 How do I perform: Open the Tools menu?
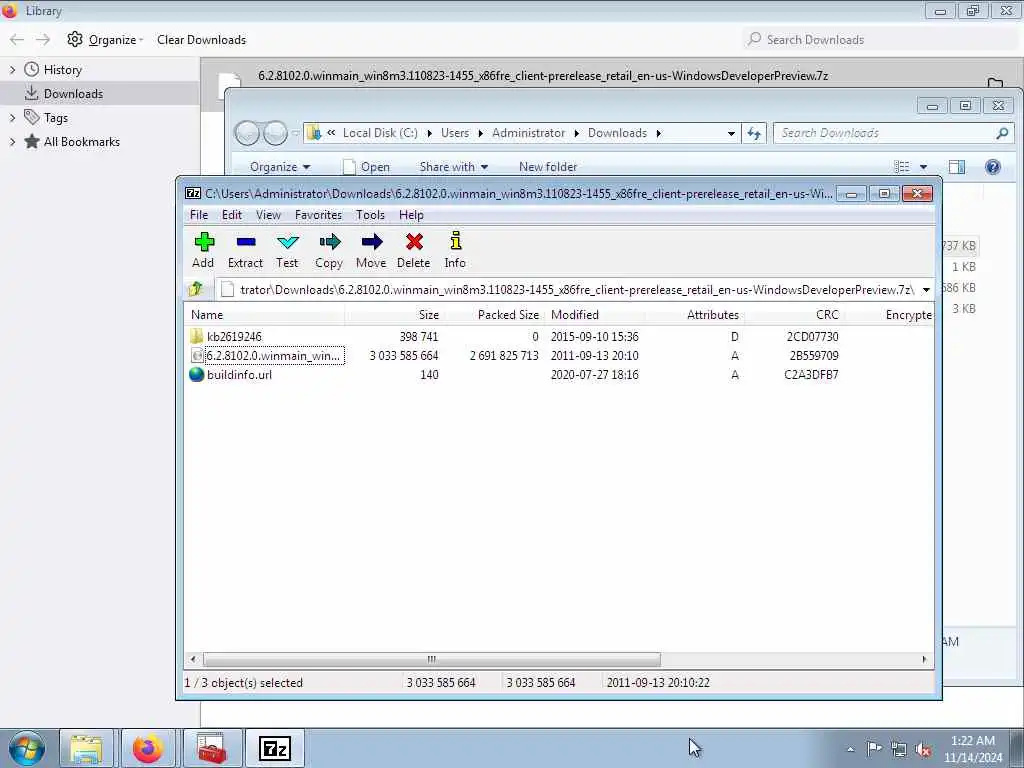[x=370, y=215]
